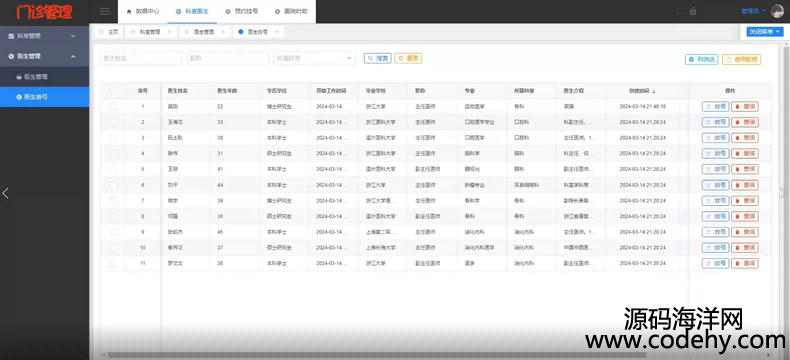Open the 关闭菜单 dropdown button
The image size is (790, 360).
tap(765, 32)
